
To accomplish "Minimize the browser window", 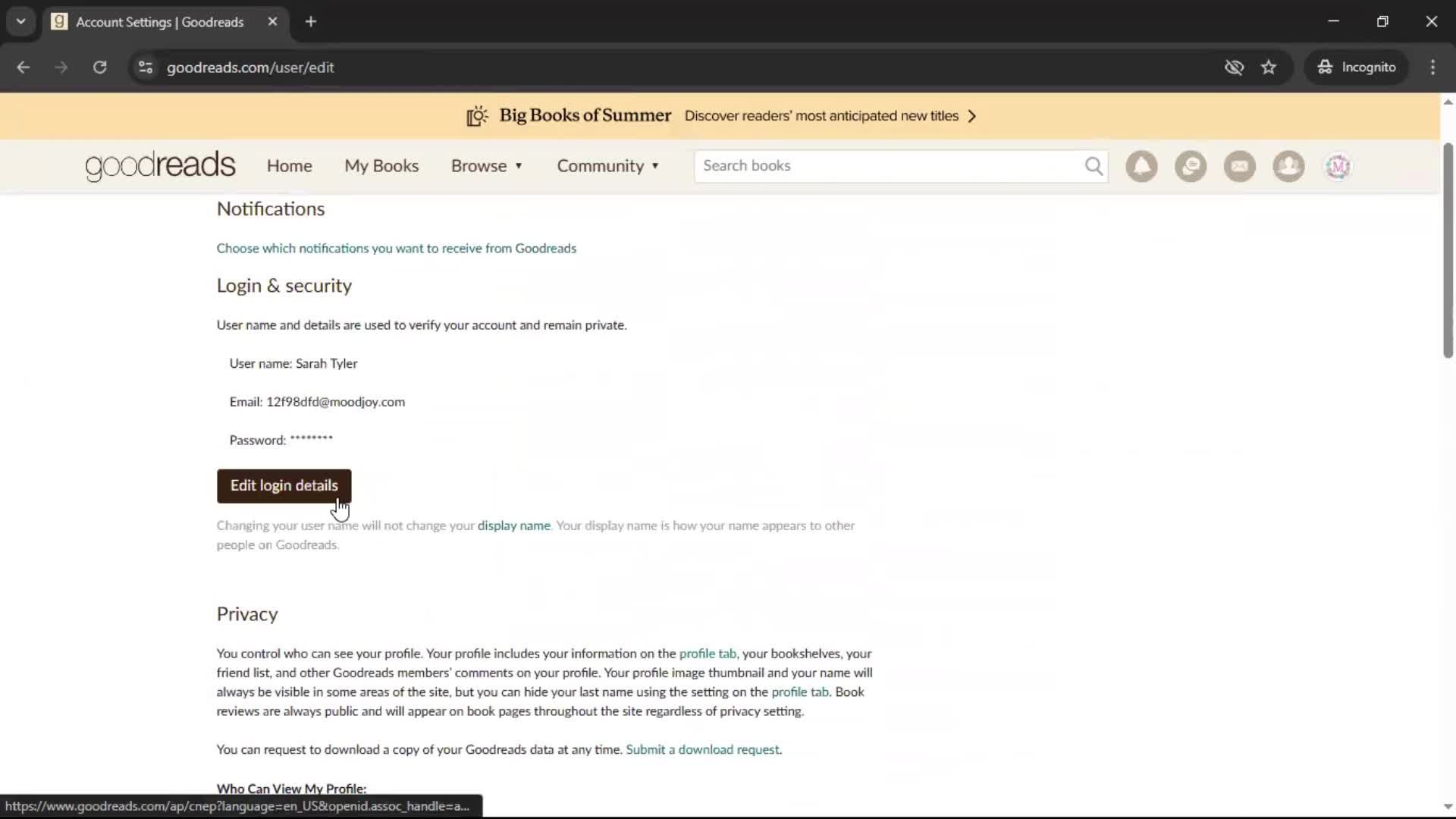I will coord(1334,22).
